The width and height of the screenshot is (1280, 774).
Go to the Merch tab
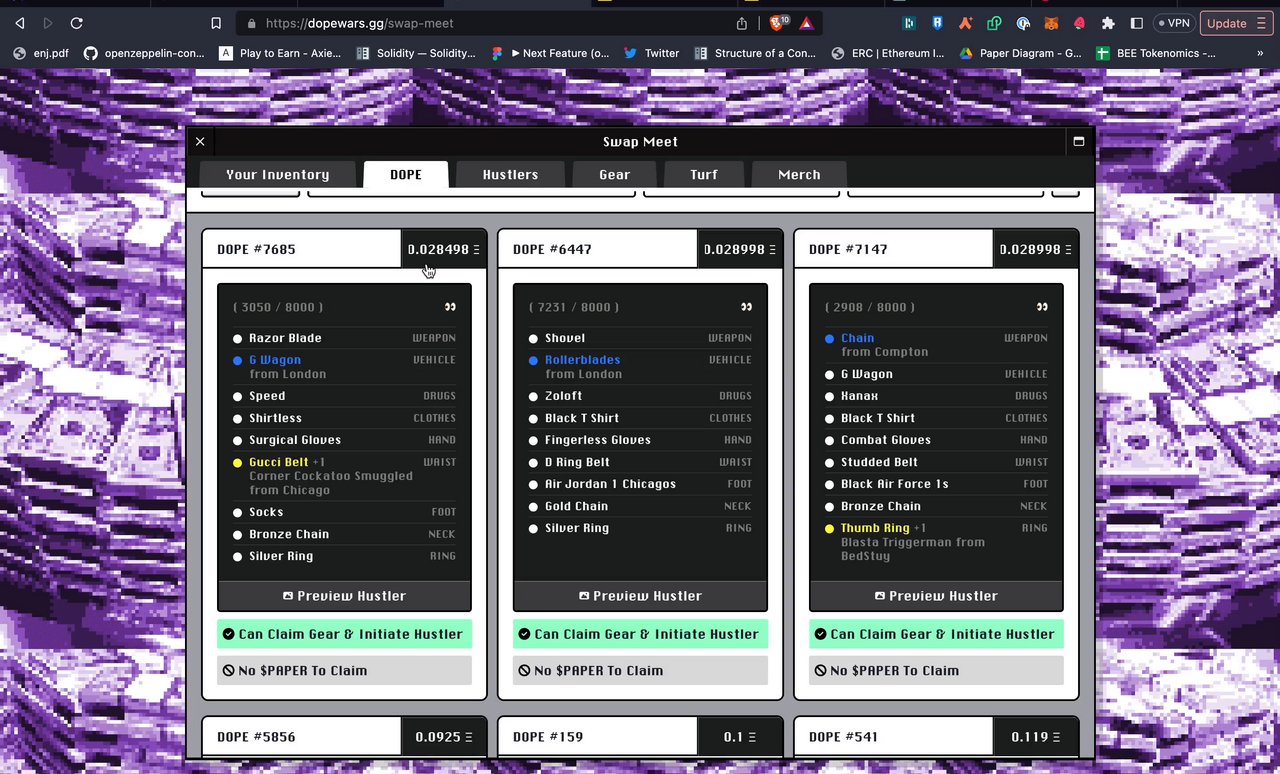pos(799,174)
